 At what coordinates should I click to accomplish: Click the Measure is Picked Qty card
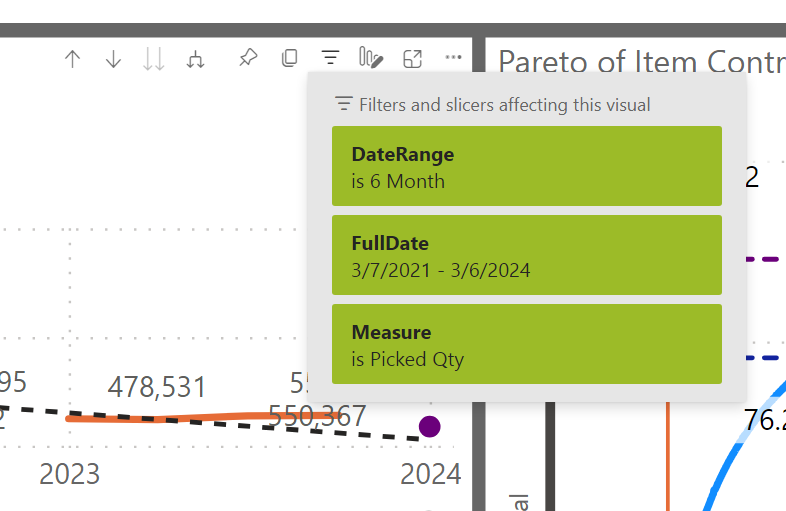(x=526, y=343)
